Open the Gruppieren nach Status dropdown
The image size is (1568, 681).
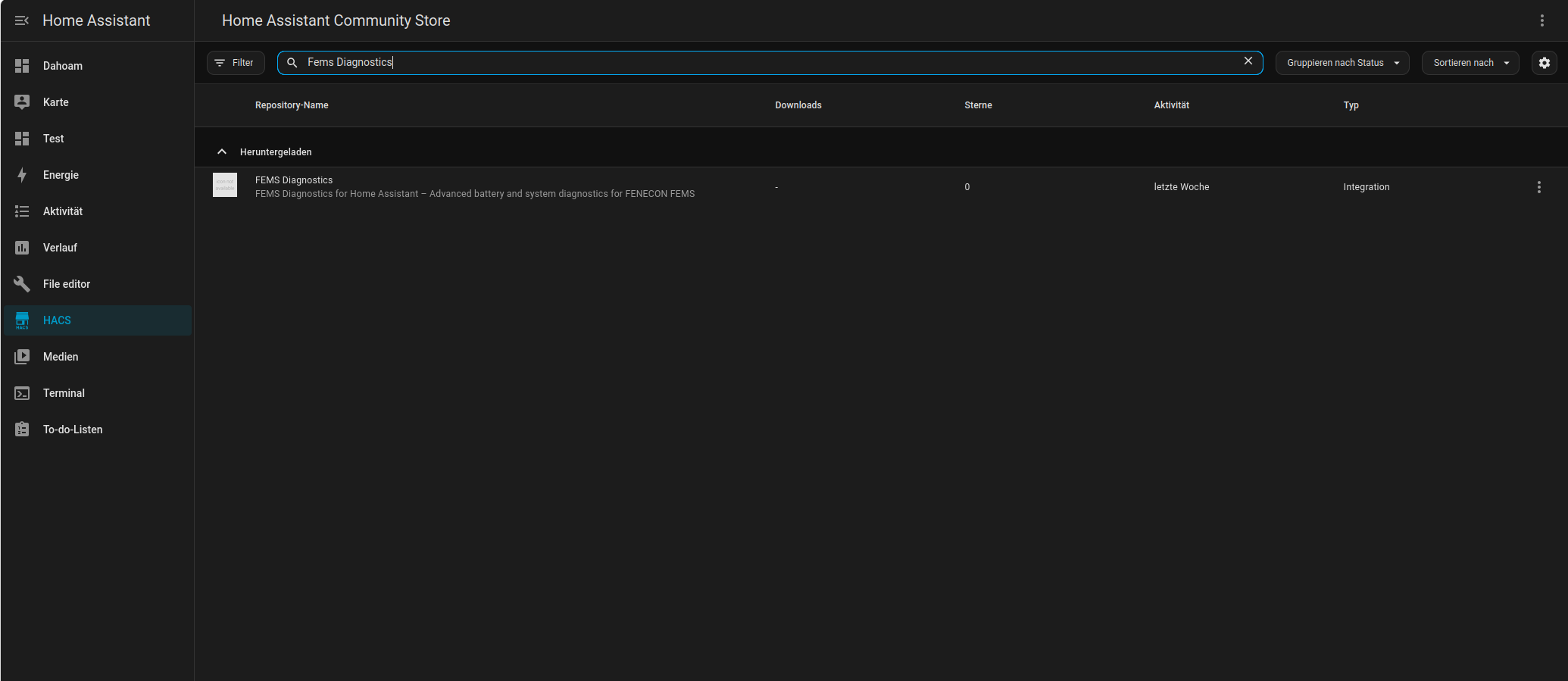[1342, 63]
